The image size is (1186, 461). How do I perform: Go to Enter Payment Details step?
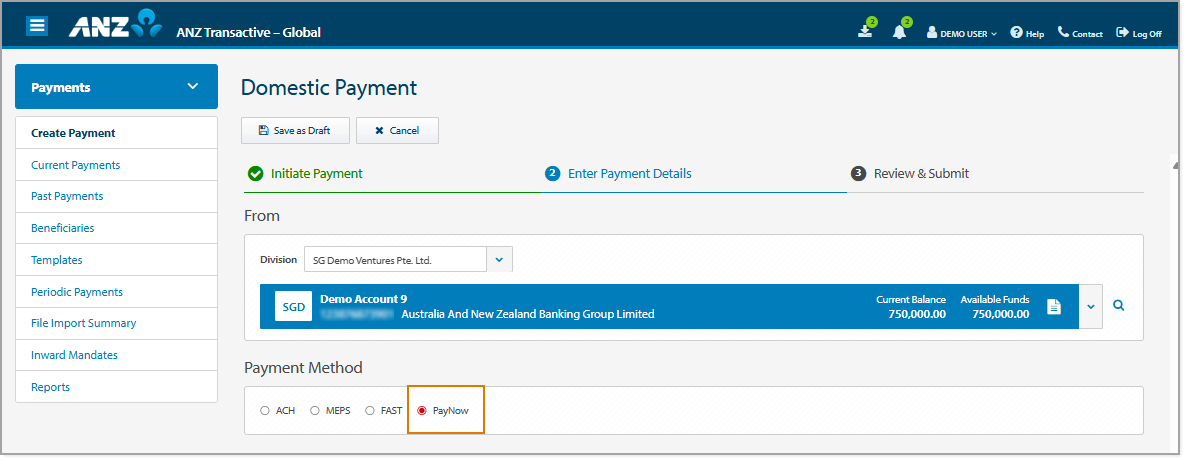coord(618,173)
